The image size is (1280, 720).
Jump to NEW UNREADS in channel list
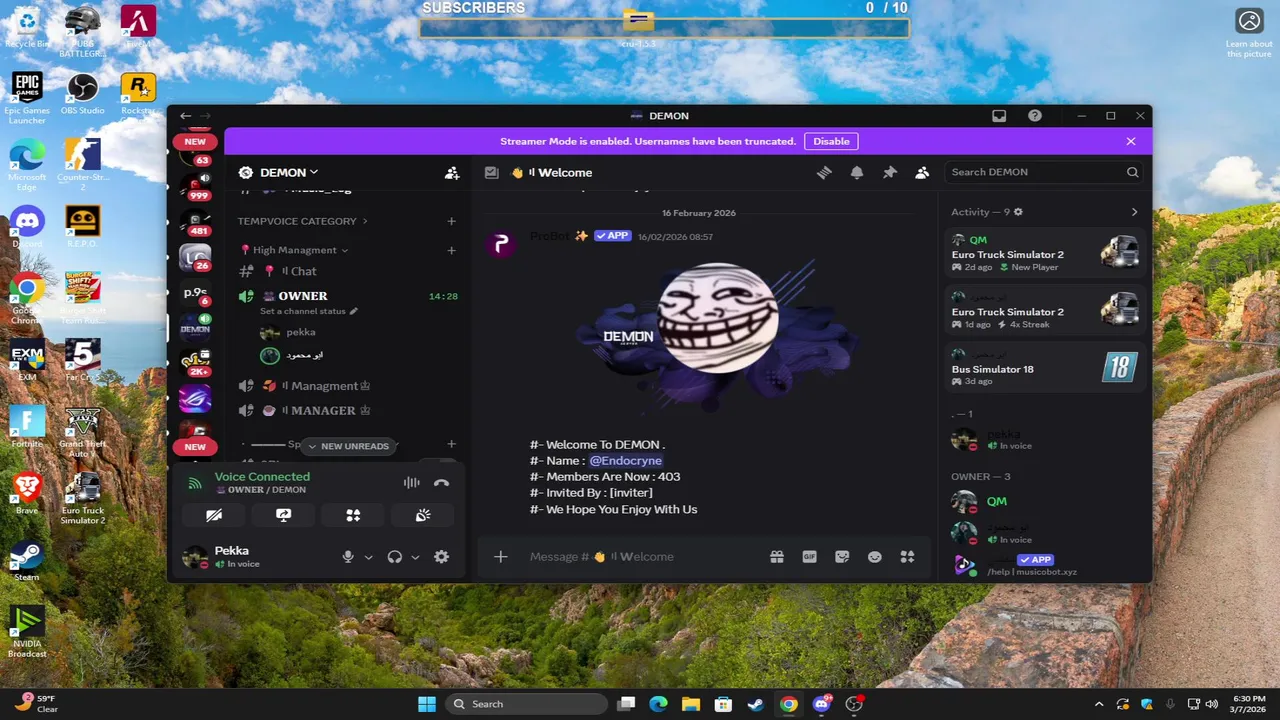[x=348, y=446]
